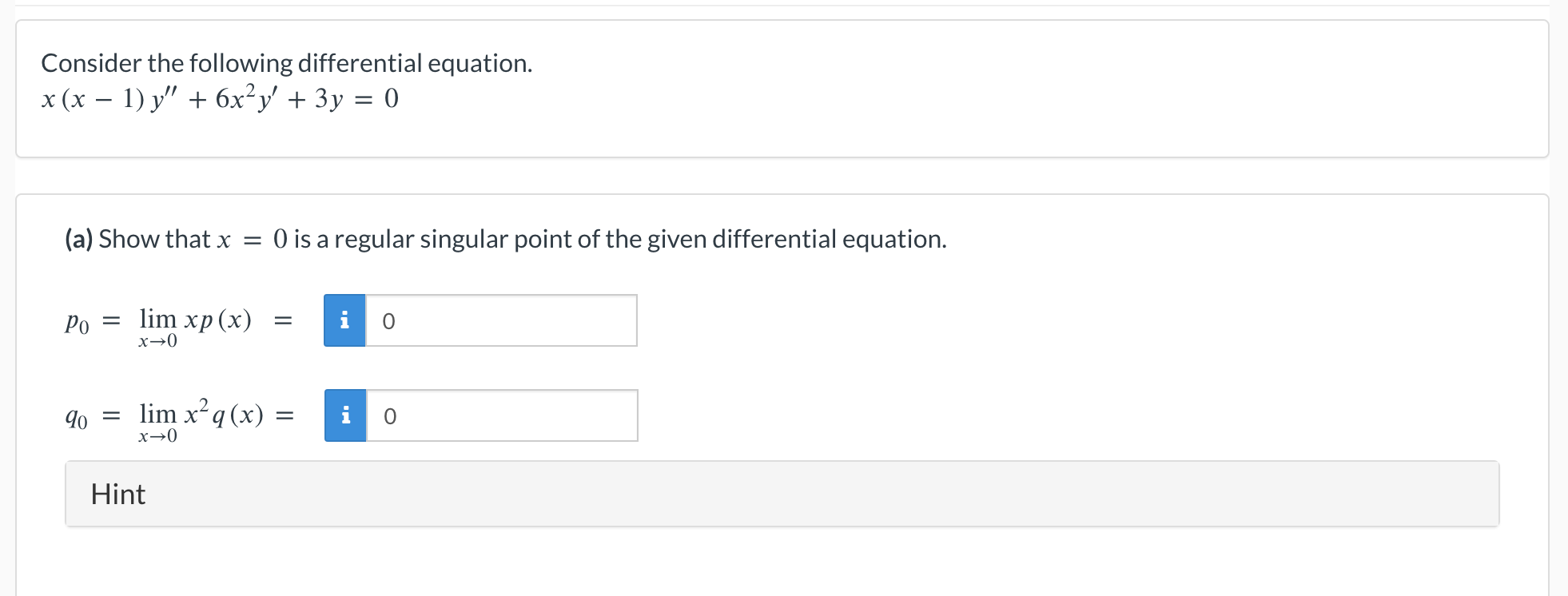Viewport: 1568px width, 596px height.
Task: Click the equation card at the top
Action: pos(783,88)
